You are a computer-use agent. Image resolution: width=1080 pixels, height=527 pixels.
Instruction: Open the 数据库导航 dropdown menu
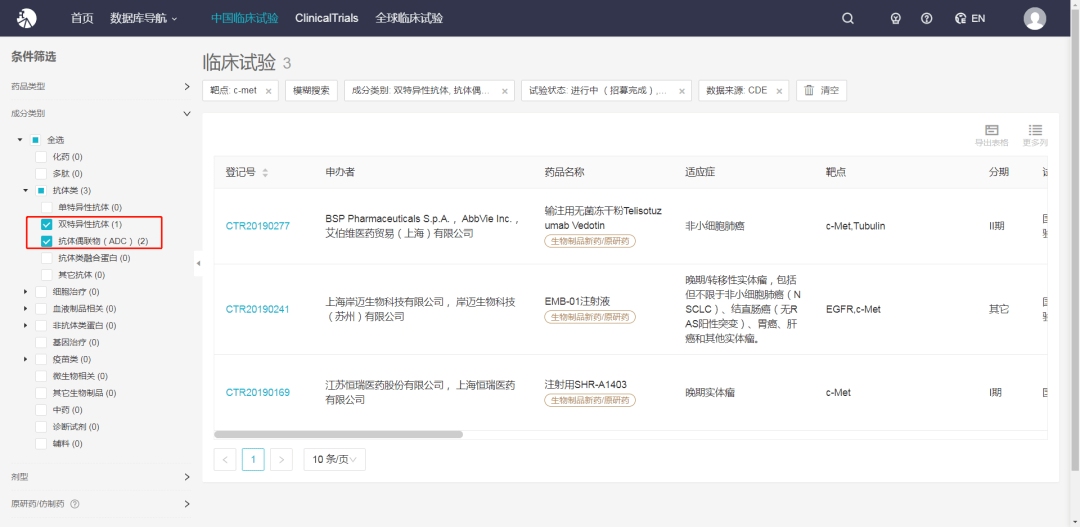pyautogui.click(x=143, y=19)
